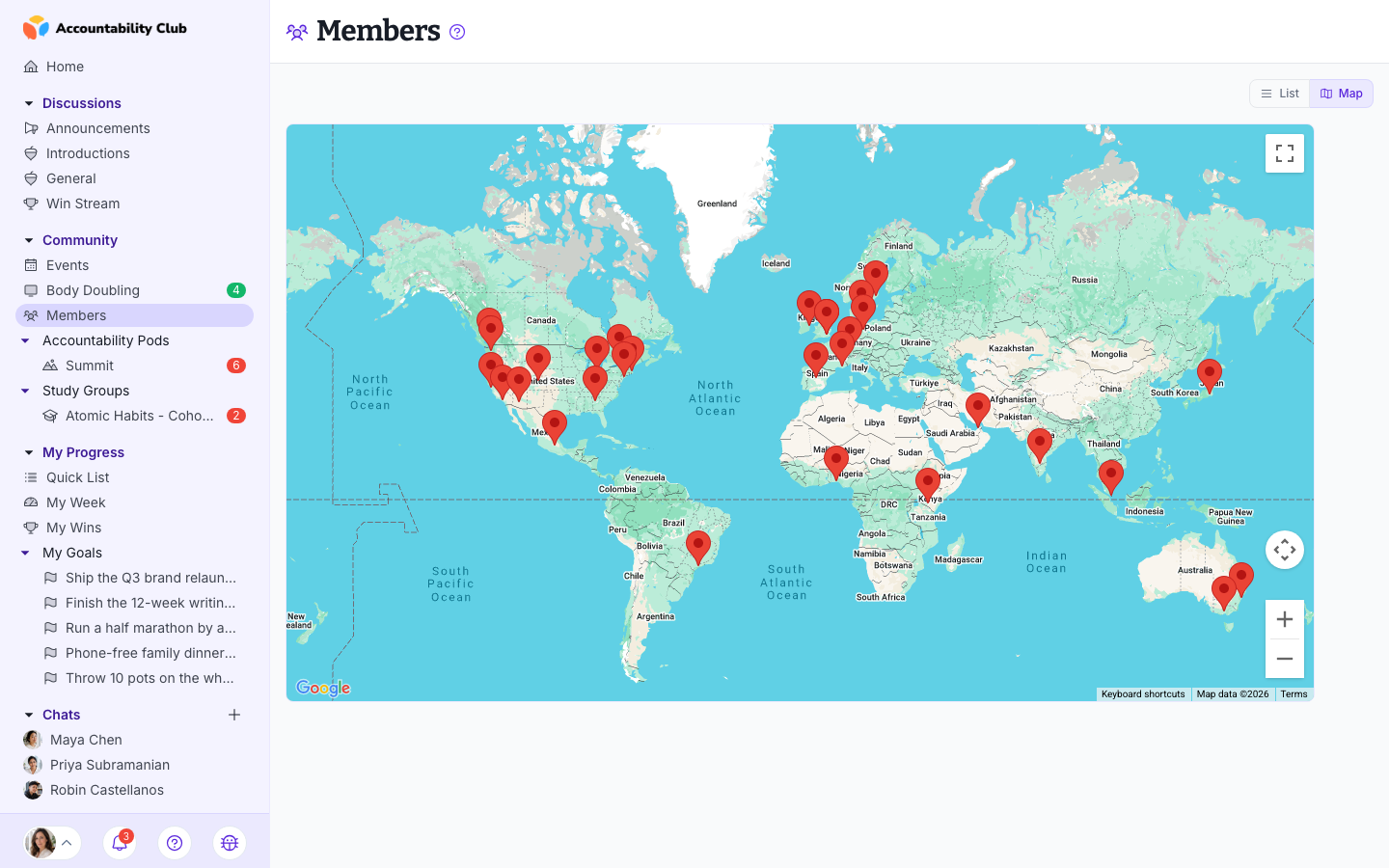The height and width of the screenshot is (868, 1389).
Task: Click the Events calendar icon
Action: (x=31, y=265)
